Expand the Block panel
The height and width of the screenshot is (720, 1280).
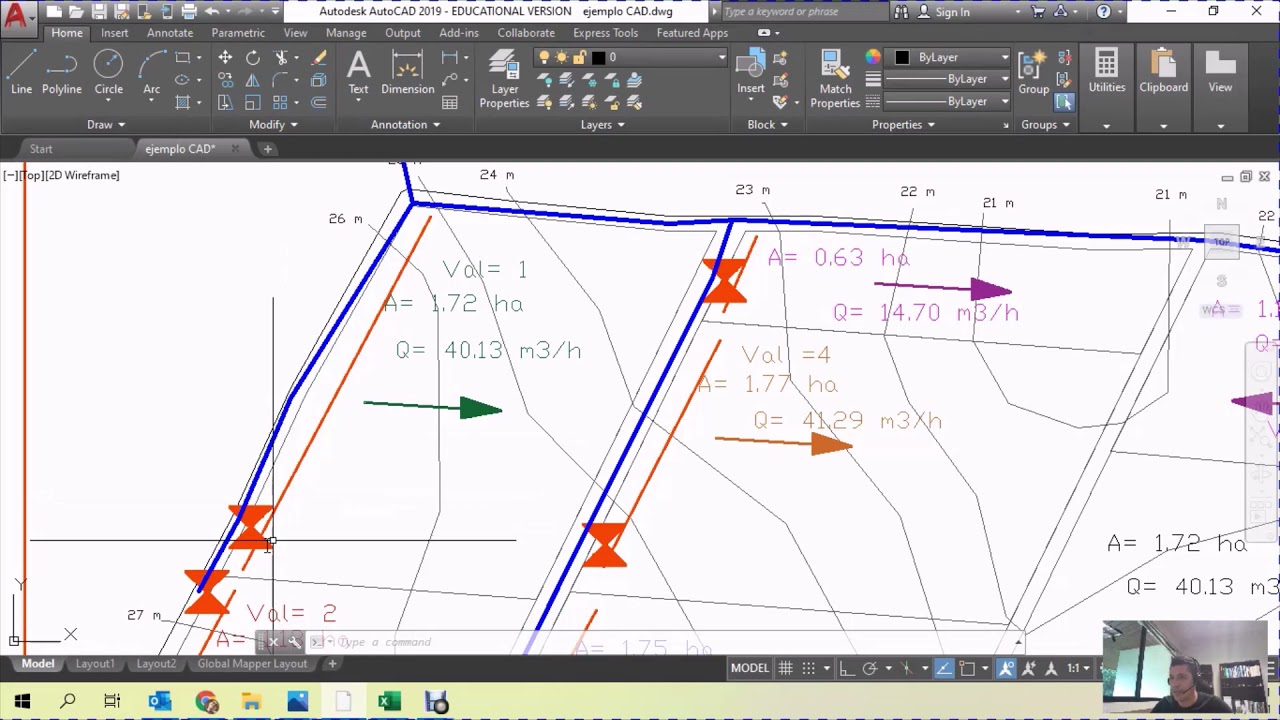(767, 125)
